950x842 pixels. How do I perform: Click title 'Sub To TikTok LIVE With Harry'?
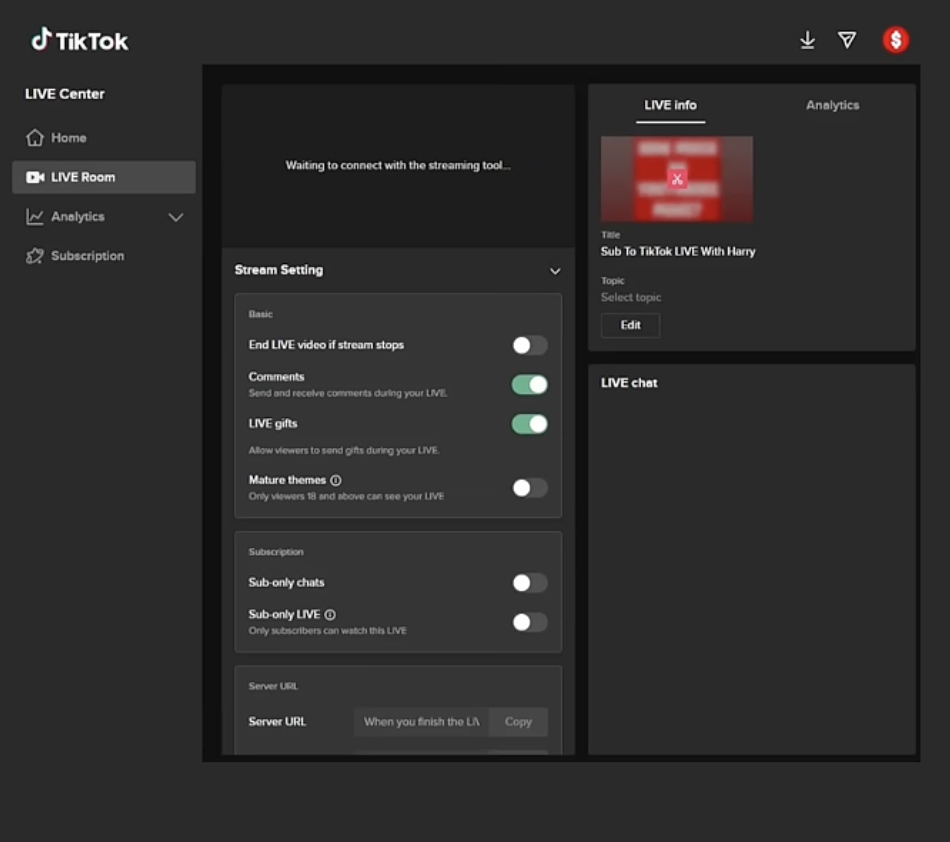[678, 251]
